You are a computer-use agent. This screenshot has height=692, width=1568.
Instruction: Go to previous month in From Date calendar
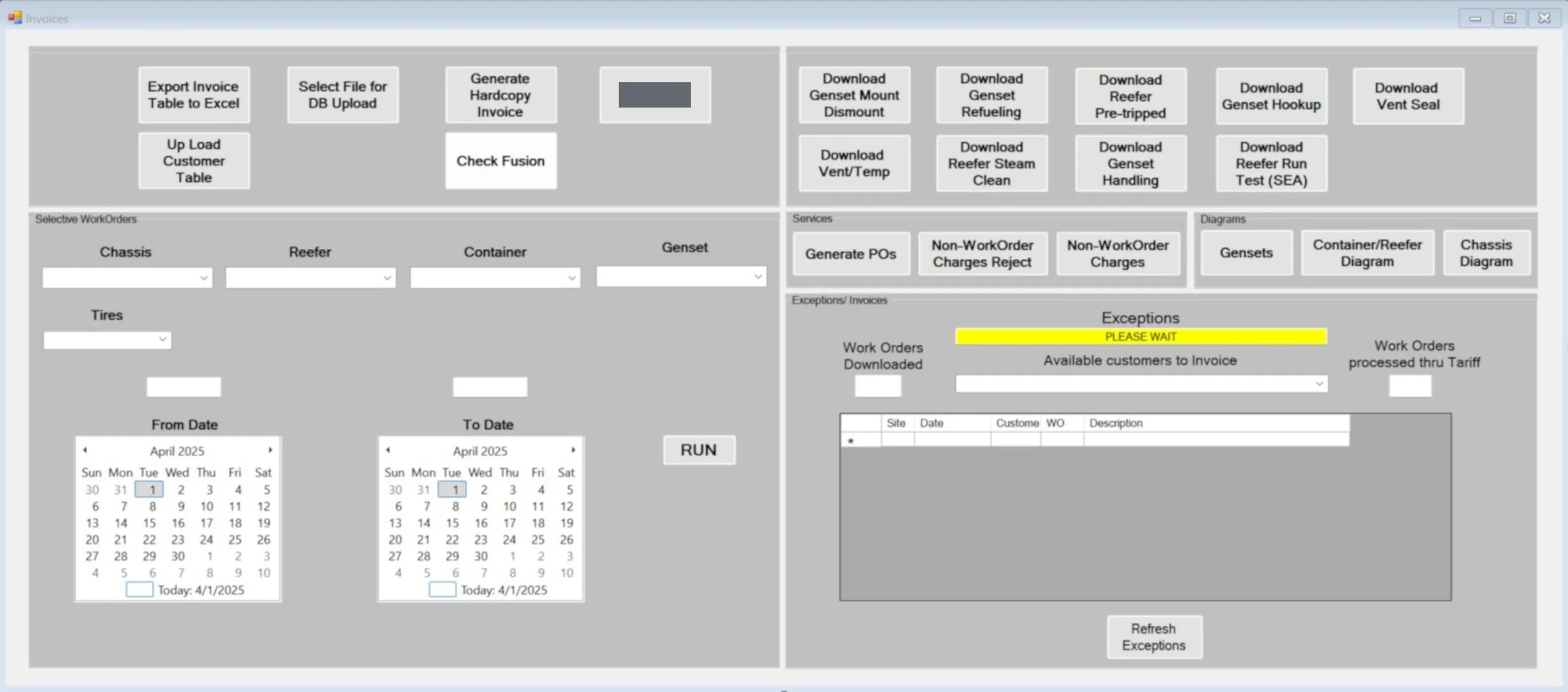pos(85,450)
